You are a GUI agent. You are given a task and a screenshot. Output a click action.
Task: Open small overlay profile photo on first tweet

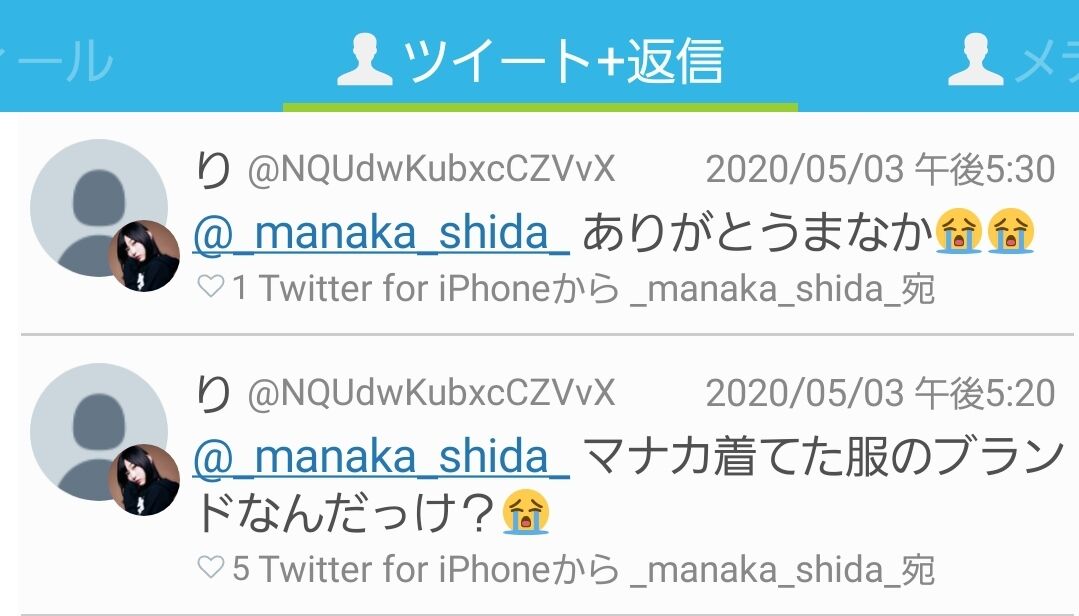144,256
